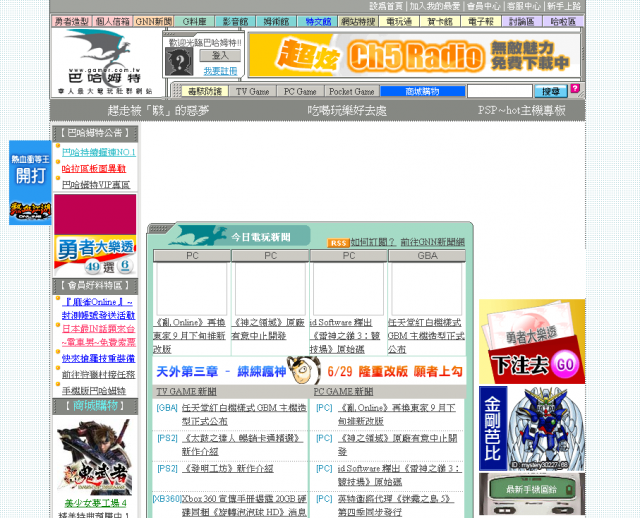Click the 金剛芭比 Gundam image
The height and width of the screenshot is (518, 640).
[532, 429]
